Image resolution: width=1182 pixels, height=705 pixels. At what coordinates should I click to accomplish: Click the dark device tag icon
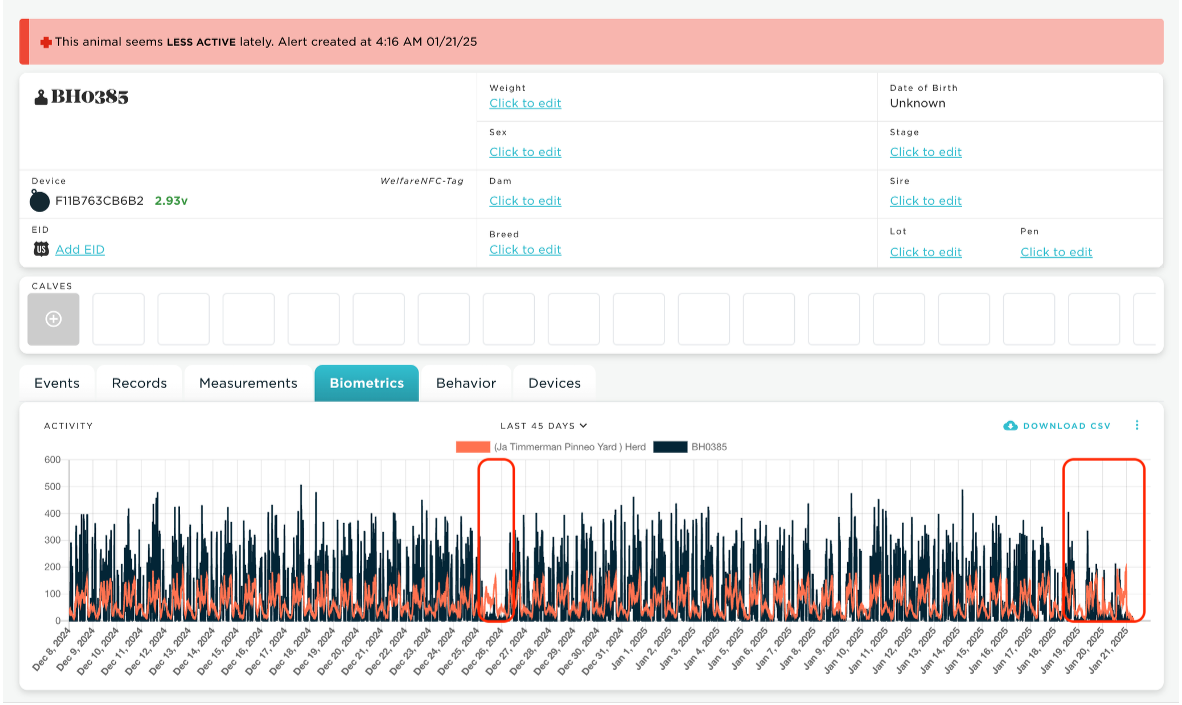coord(40,201)
